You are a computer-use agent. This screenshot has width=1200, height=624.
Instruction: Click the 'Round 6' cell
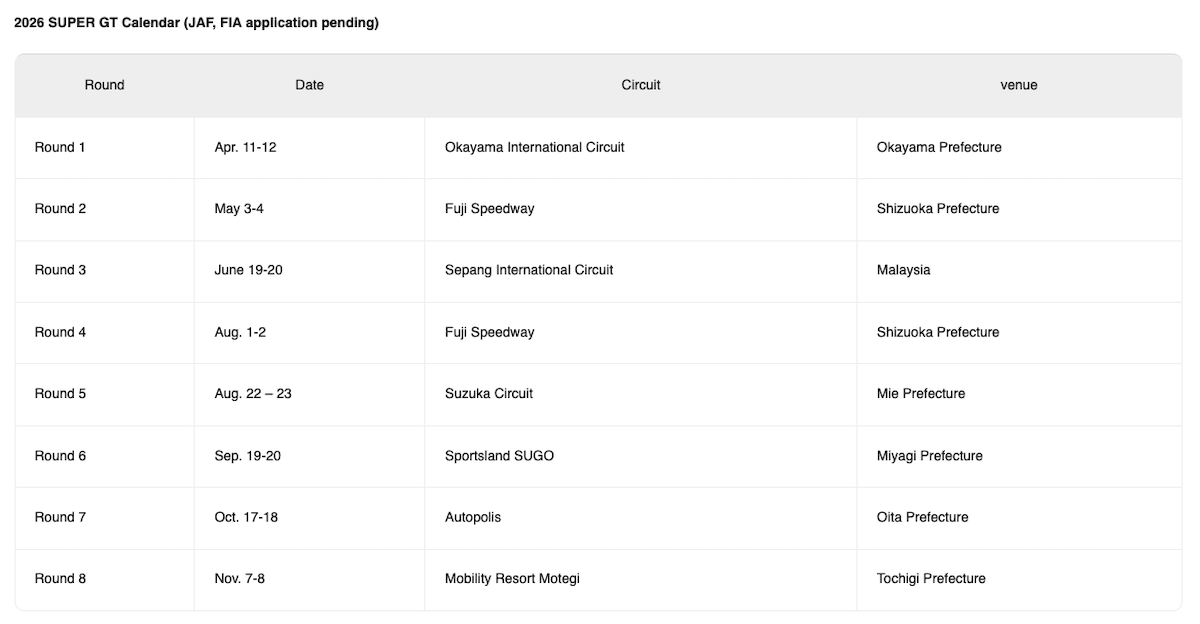tap(104, 456)
